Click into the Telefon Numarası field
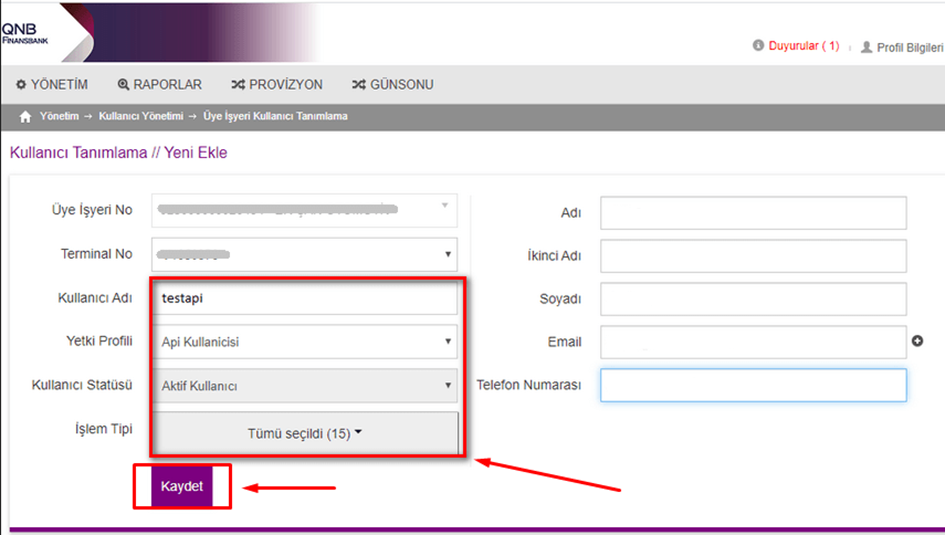The width and height of the screenshot is (945, 535). (x=752, y=386)
